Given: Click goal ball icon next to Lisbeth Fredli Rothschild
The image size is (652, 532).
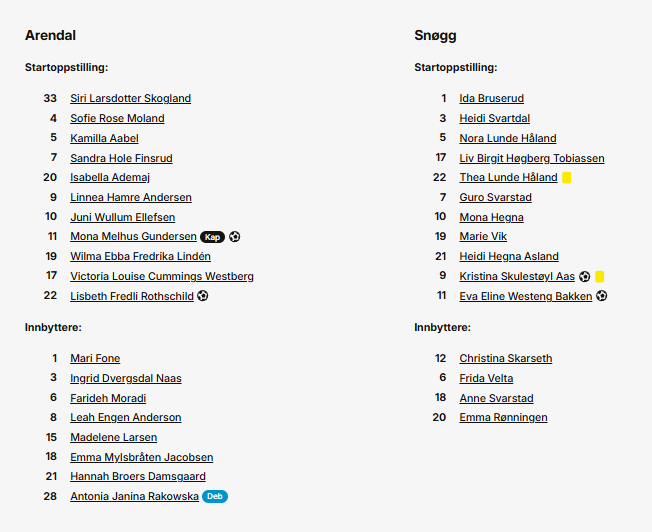Looking at the screenshot, I should click(203, 296).
